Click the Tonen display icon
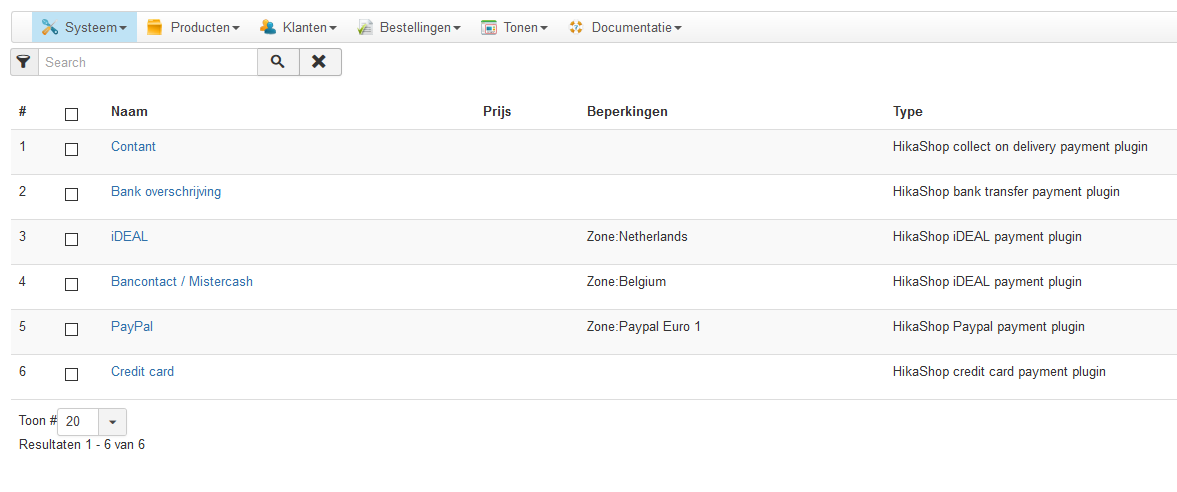The height and width of the screenshot is (492, 1177). (489, 28)
